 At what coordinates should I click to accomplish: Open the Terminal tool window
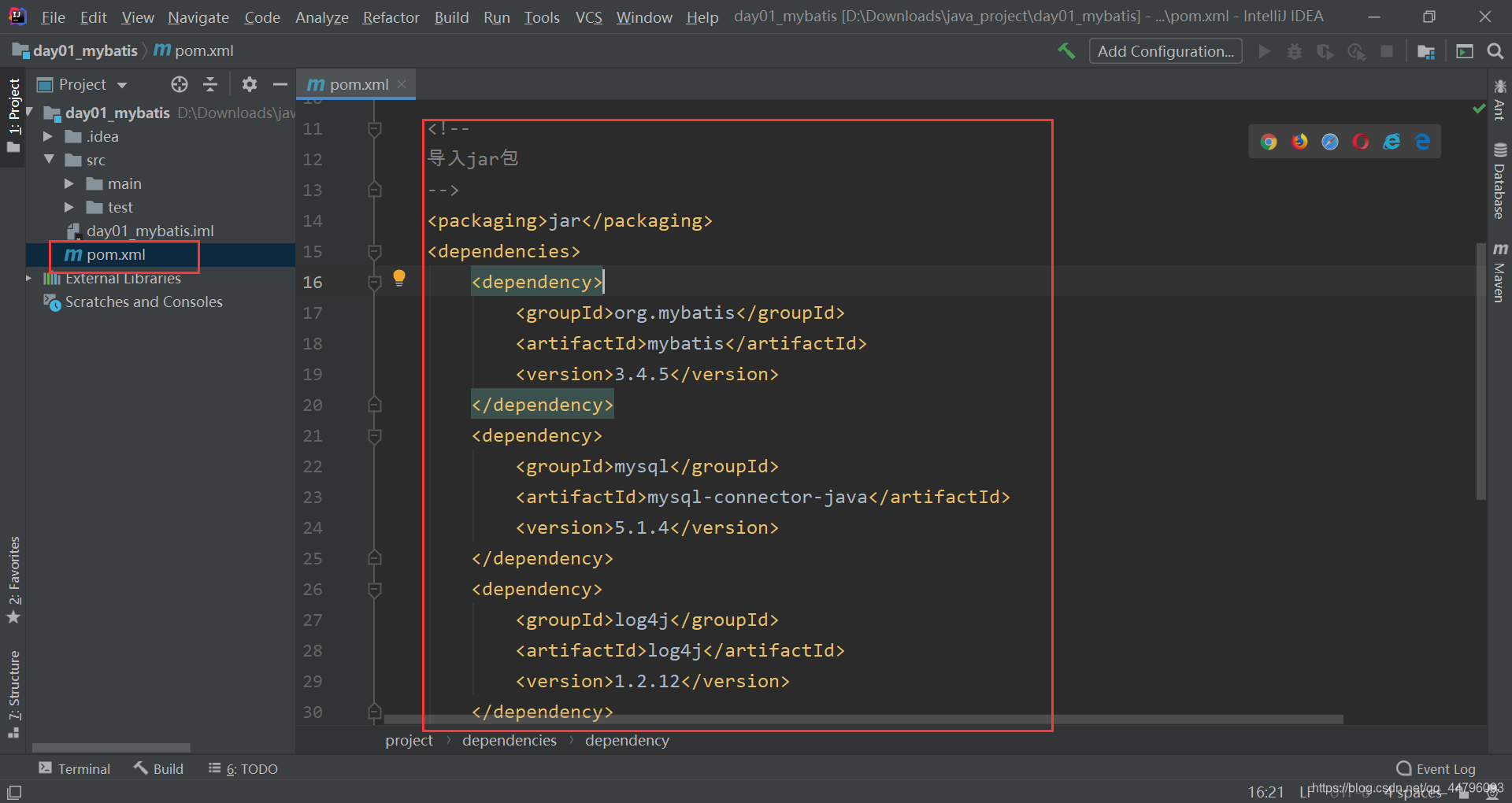click(x=75, y=768)
